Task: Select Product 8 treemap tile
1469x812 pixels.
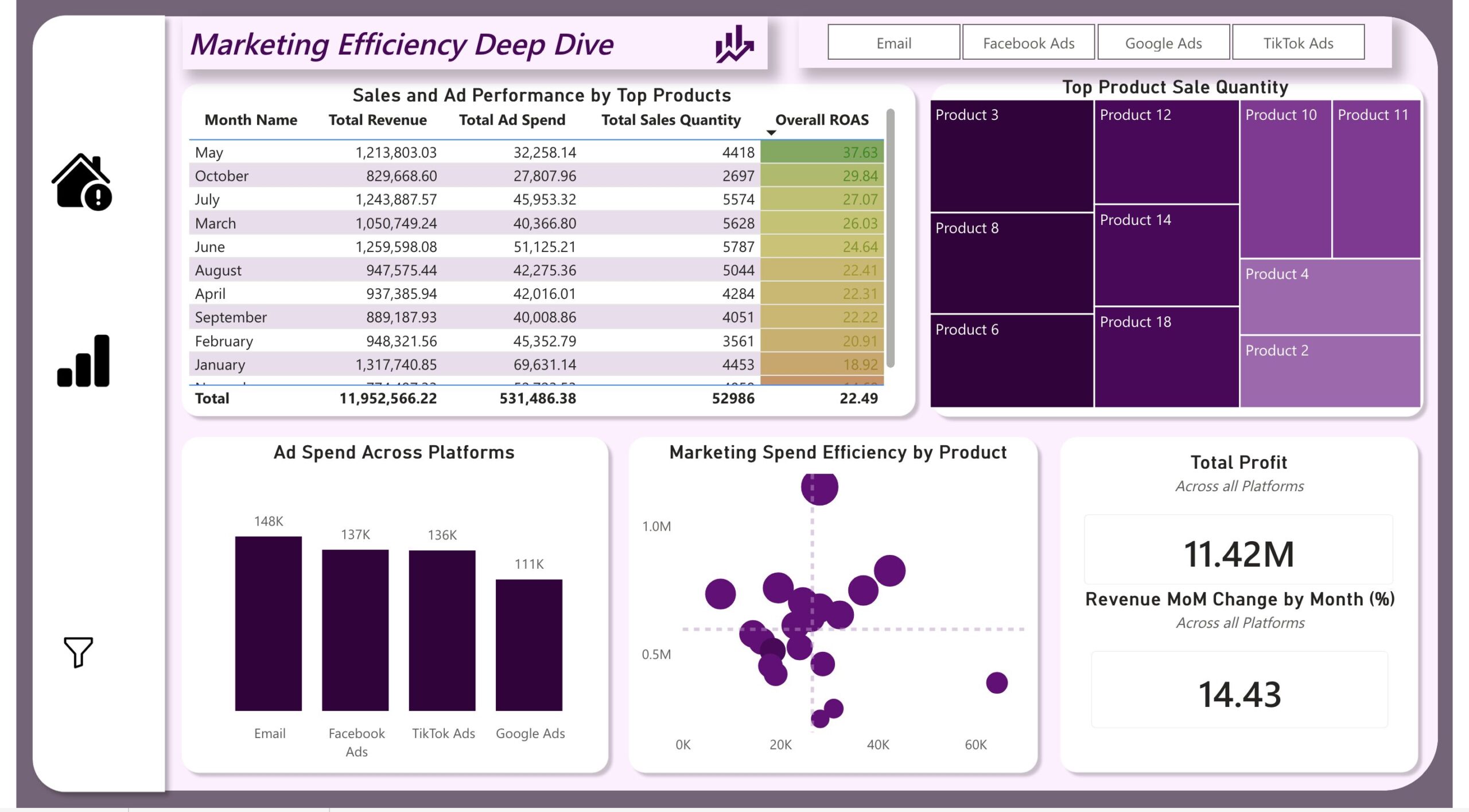Action: (1012, 263)
